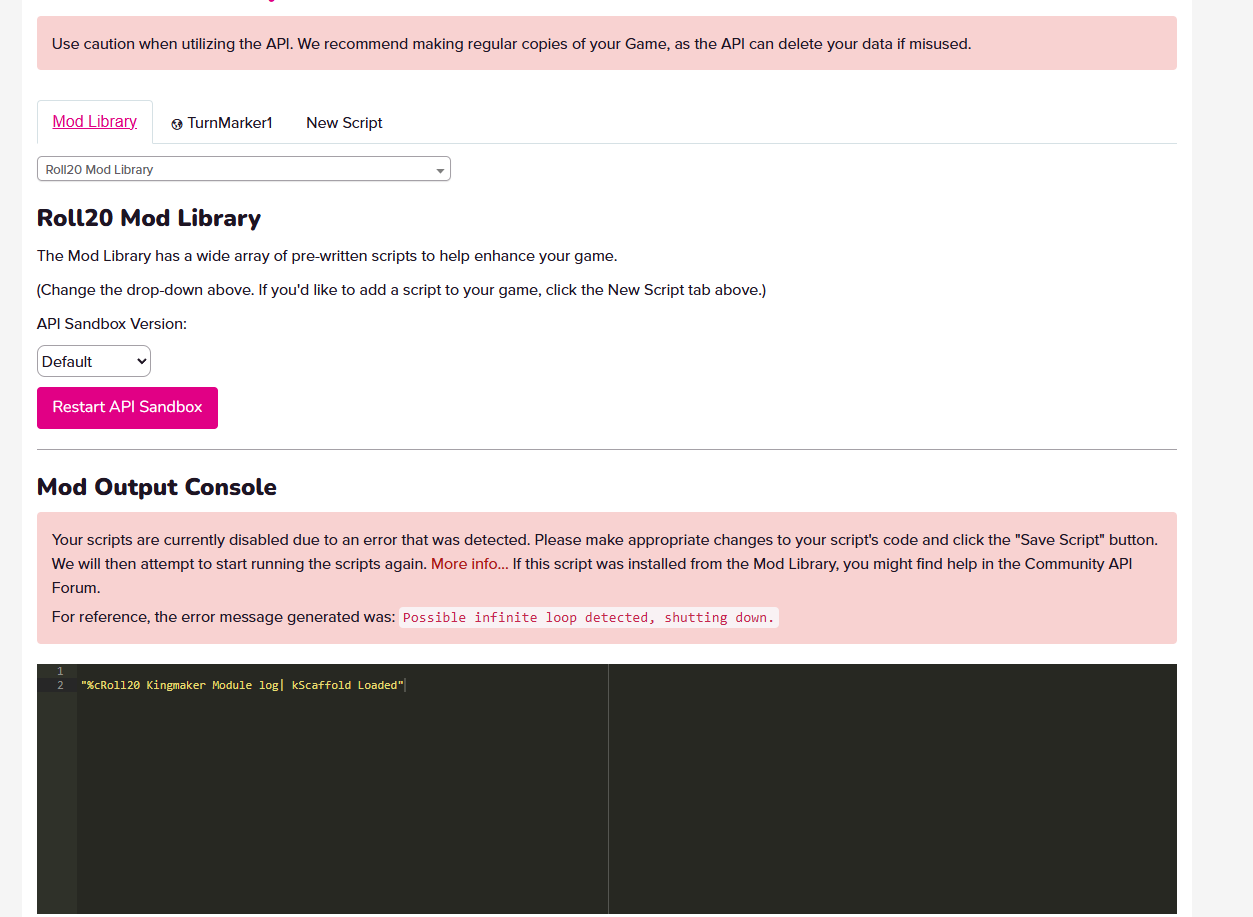Viewport: 1253px width, 917px height.
Task: Click the 'Change the drop-down above' instruction text
Action: point(401,290)
